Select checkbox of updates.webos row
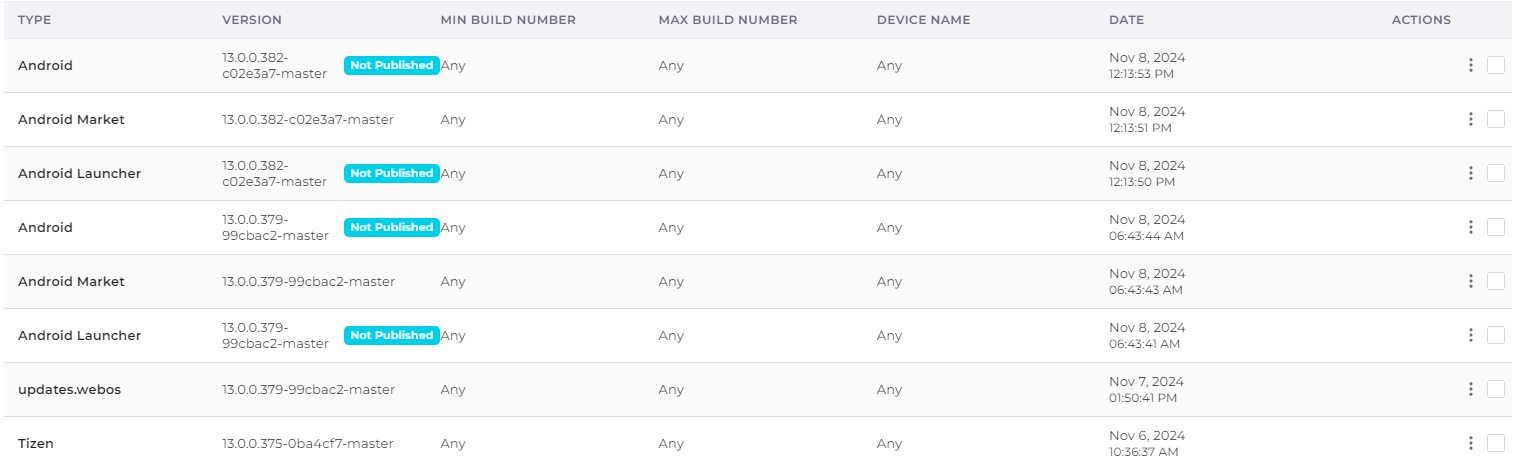 pos(1496,389)
